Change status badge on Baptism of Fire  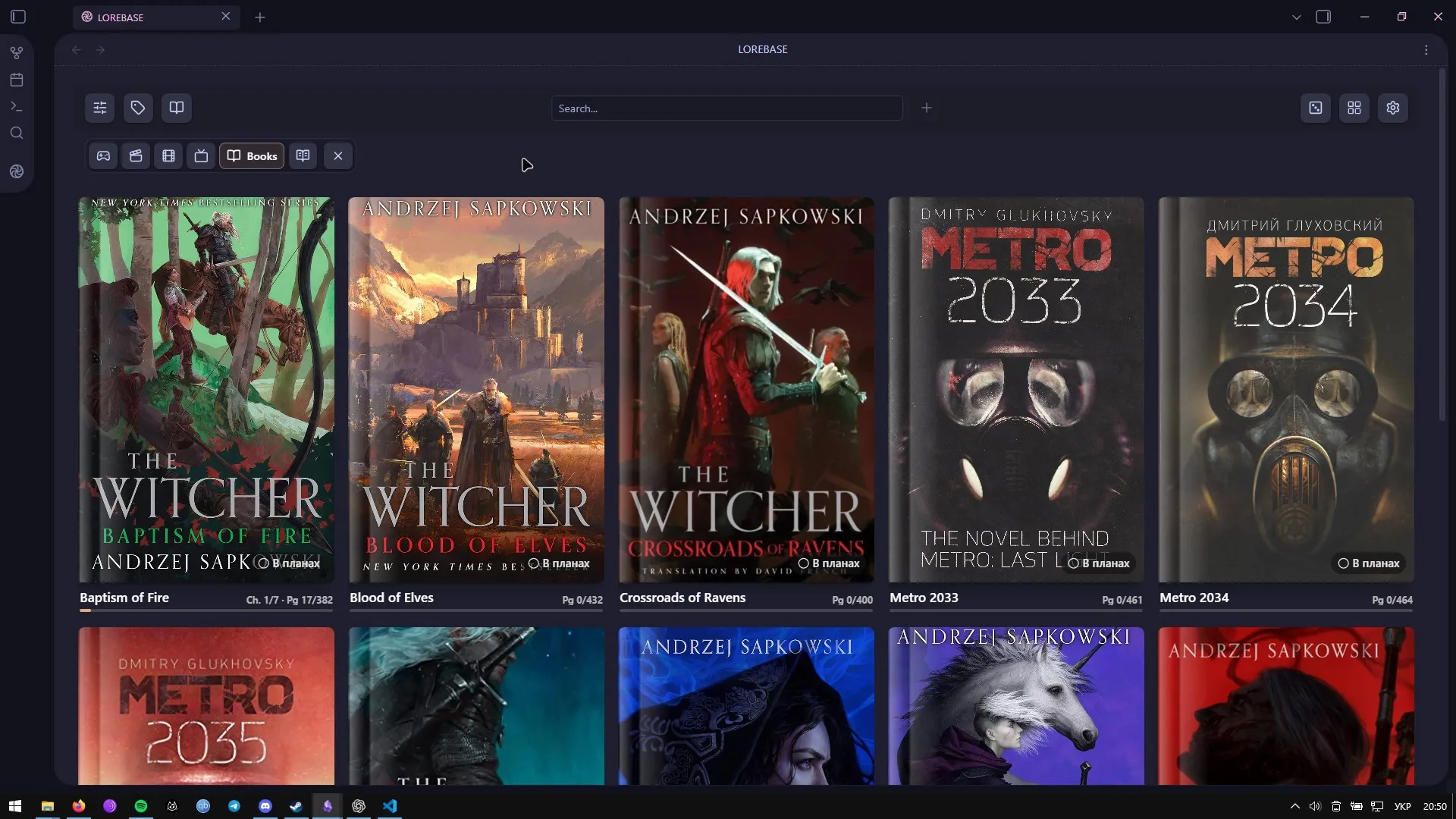click(x=288, y=563)
